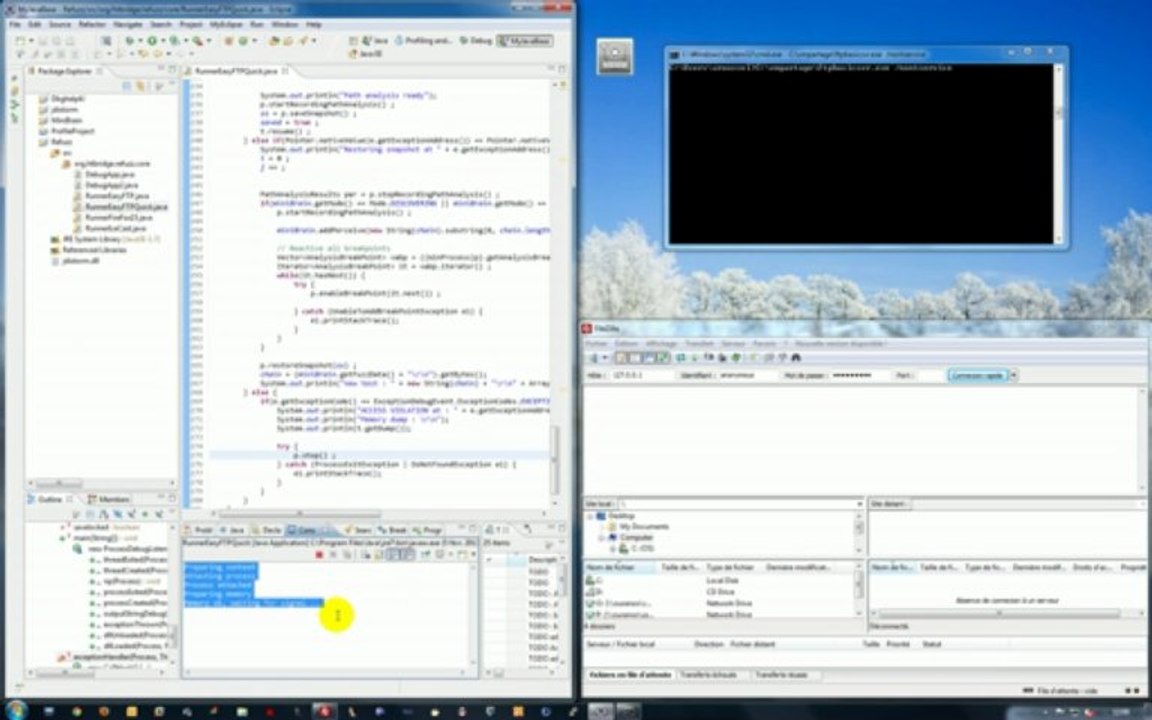Click the green Run toolbar icon
1152x720 pixels.
click(x=152, y=41)
